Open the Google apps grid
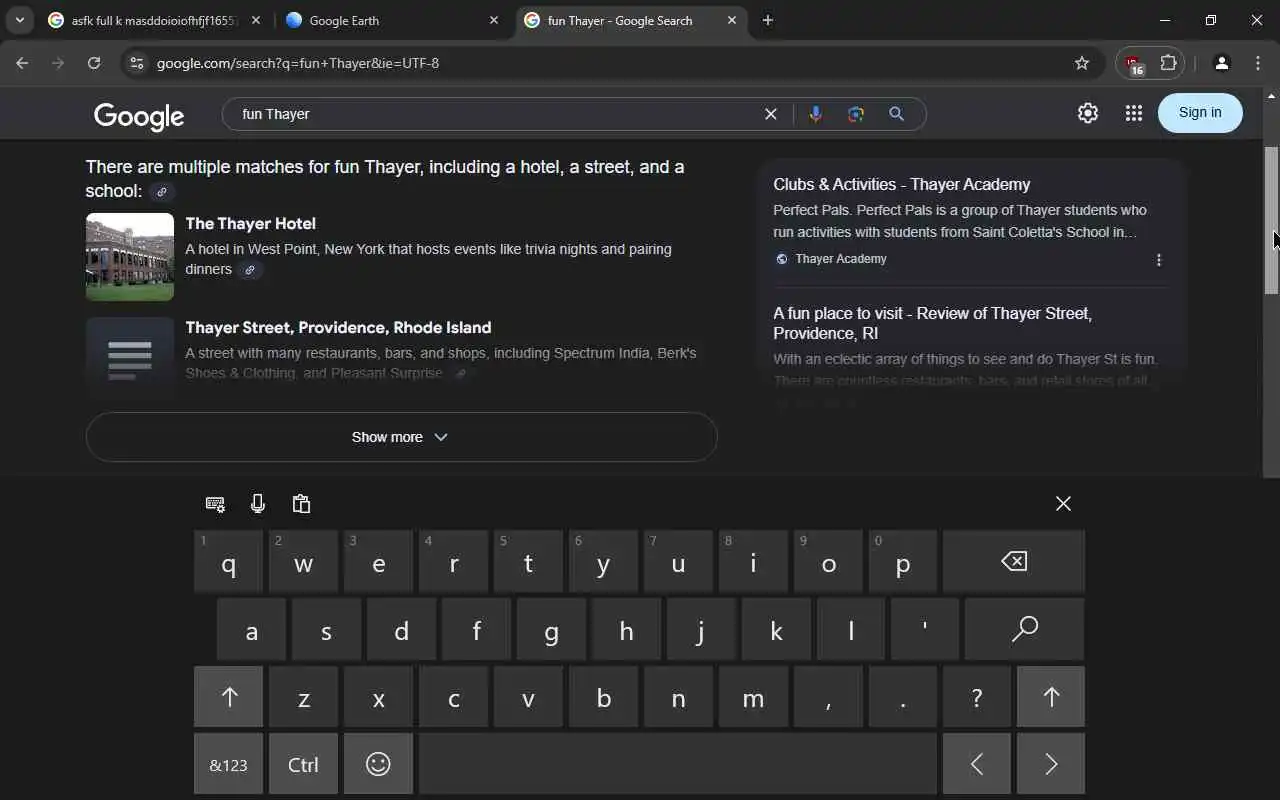Viewport: 1280px width, 800px height. [x=1133, y=113]
